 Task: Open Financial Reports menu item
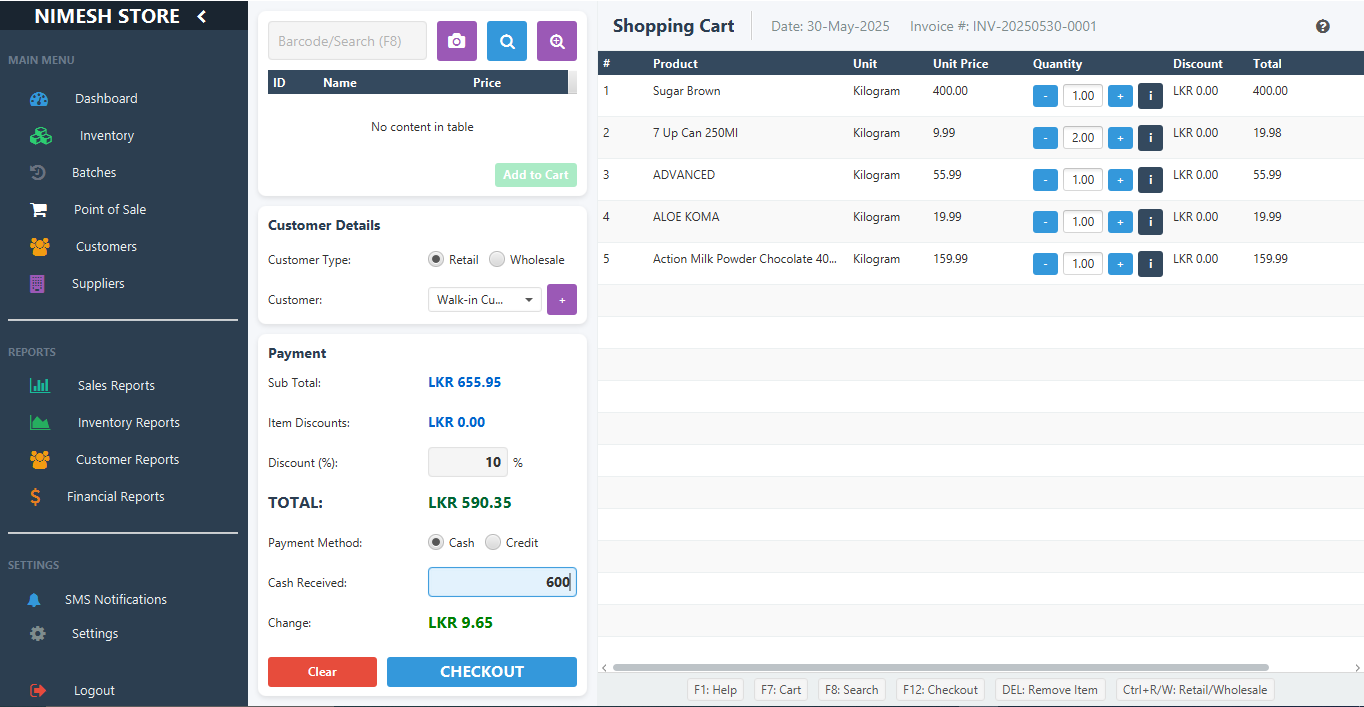(116, 497)
